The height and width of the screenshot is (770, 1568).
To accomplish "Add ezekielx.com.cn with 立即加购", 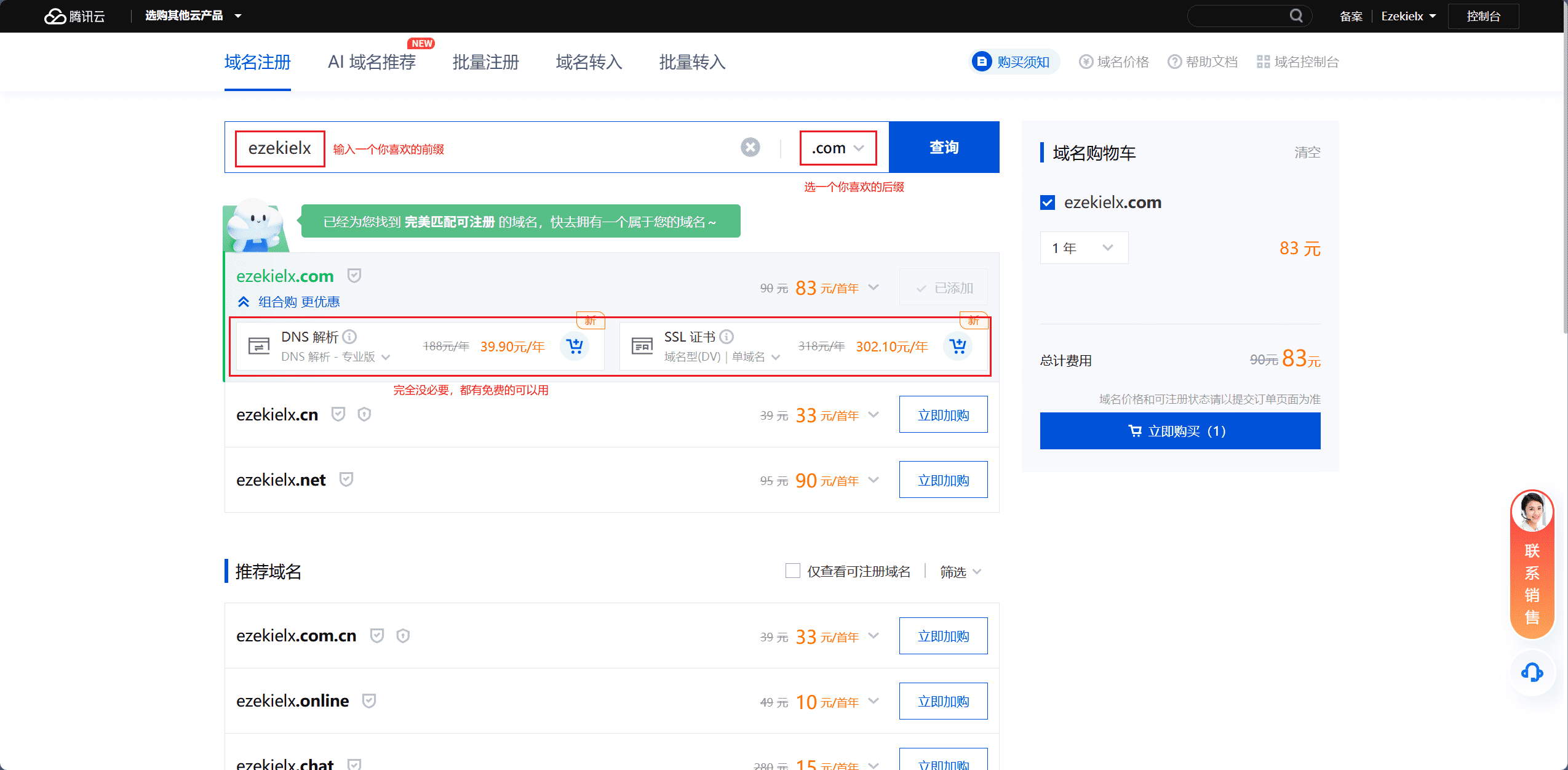I will coord(943,636).
